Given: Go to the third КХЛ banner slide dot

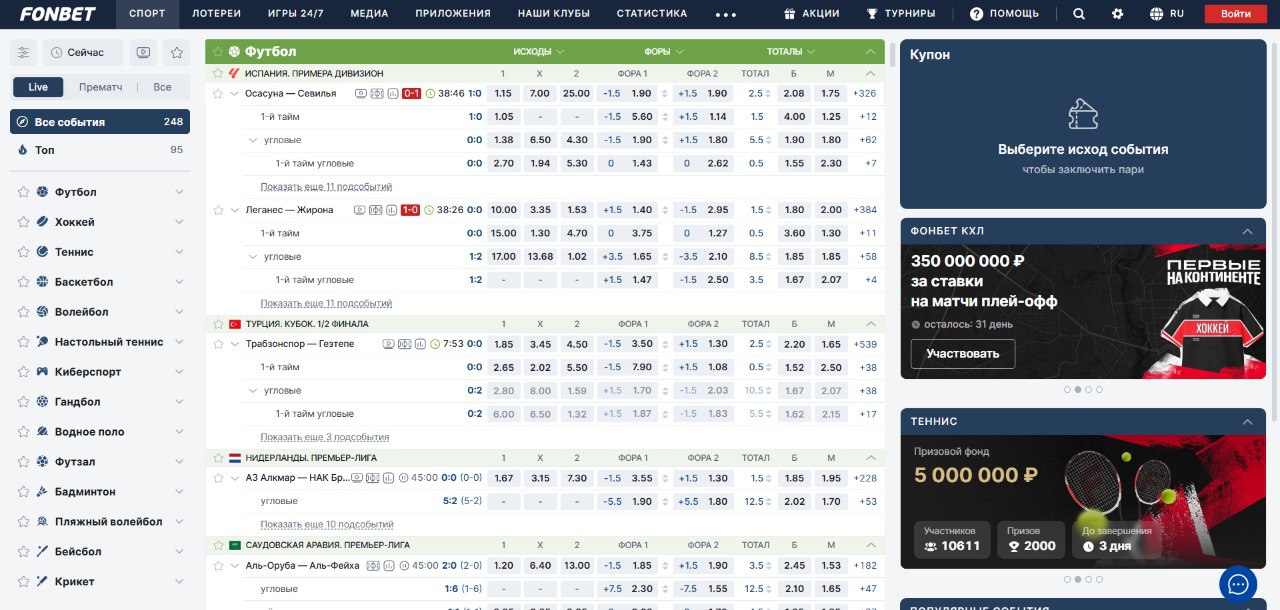Looking at the screenshot, I should tap(1089, 390).
